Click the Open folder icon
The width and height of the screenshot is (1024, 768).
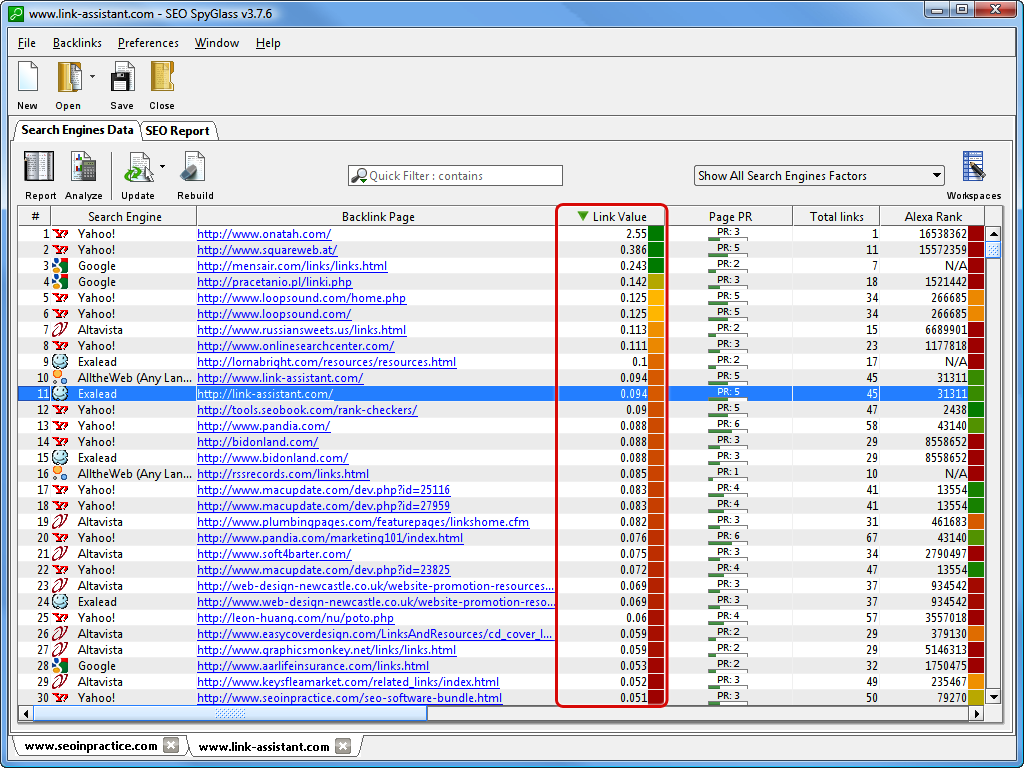(69, 78)
